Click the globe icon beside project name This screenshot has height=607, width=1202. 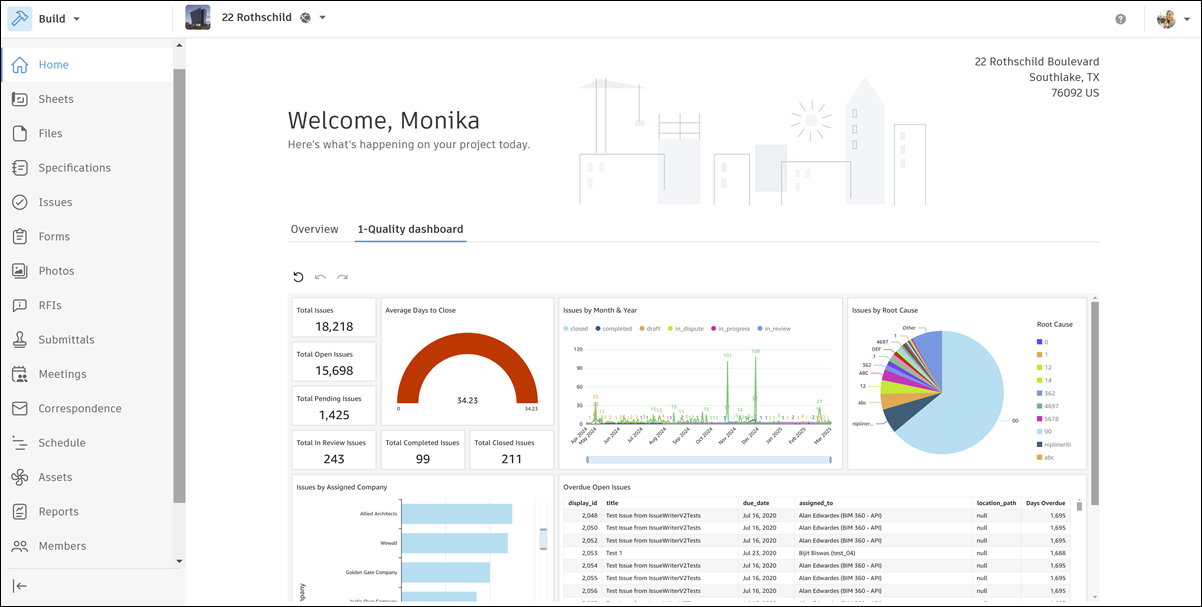coord(305,18)
